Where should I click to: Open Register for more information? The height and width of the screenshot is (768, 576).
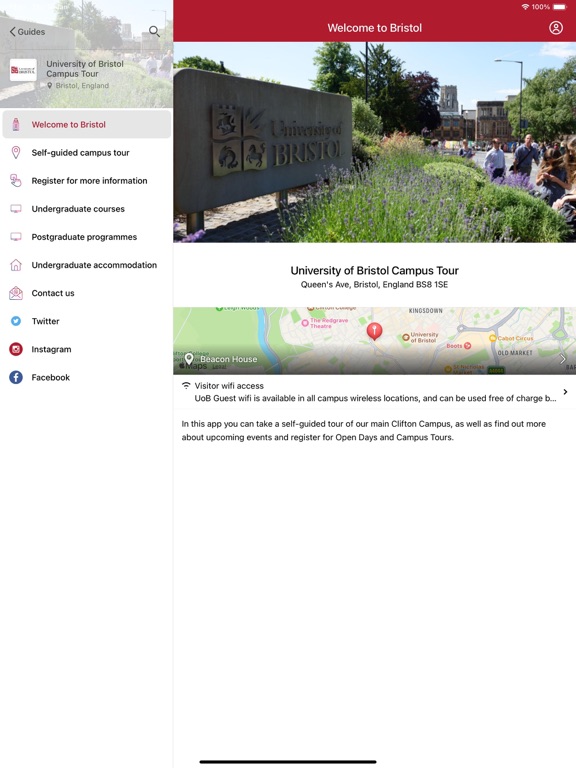coord(87,181)
